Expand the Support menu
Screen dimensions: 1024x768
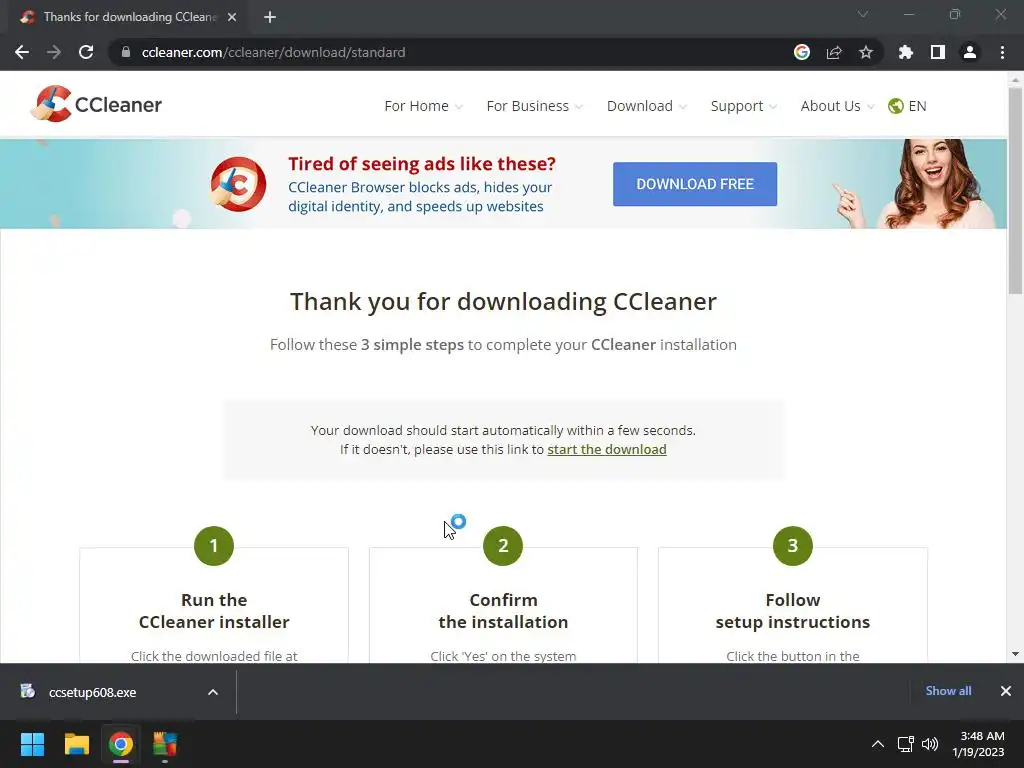(x=744, y=106)
